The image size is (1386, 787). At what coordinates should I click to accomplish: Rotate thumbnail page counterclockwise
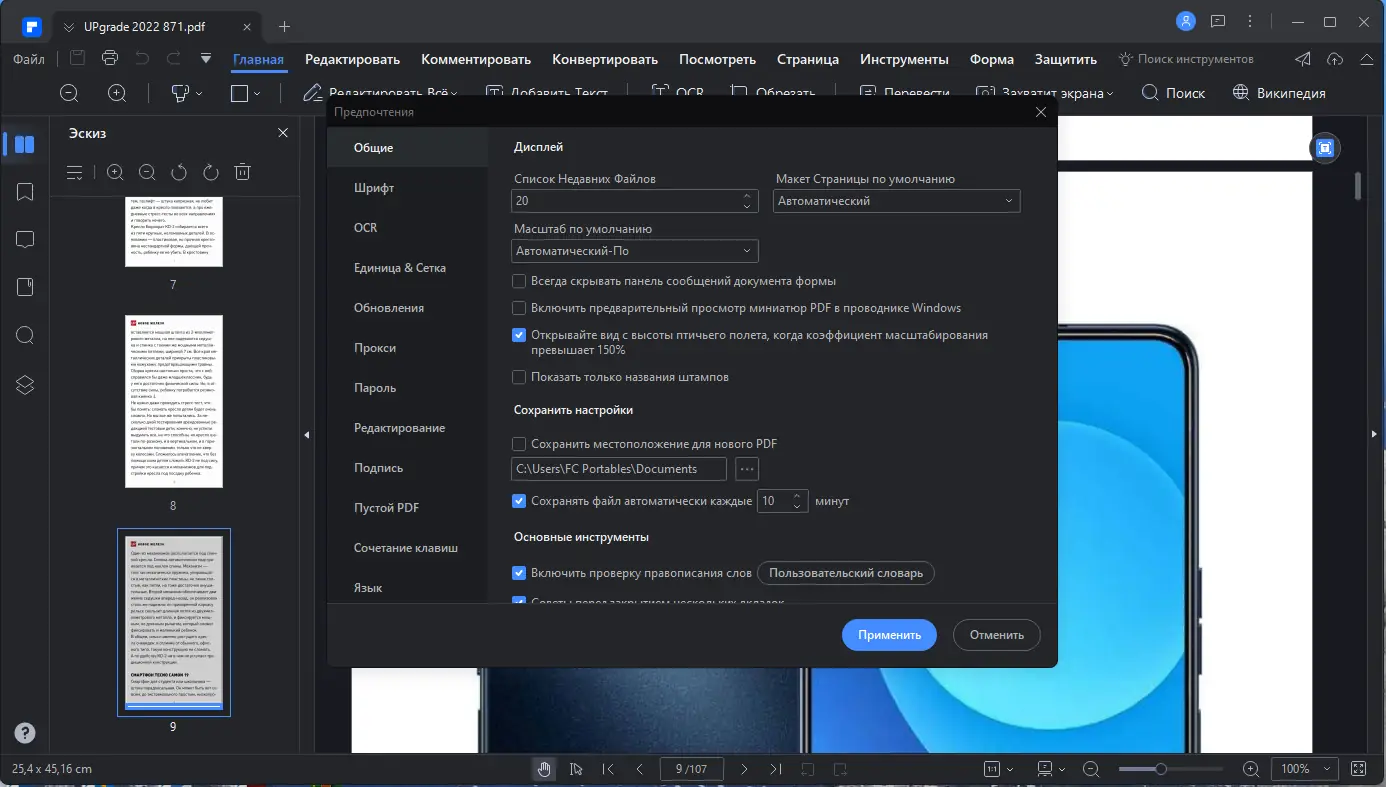[x=178, y=172]
